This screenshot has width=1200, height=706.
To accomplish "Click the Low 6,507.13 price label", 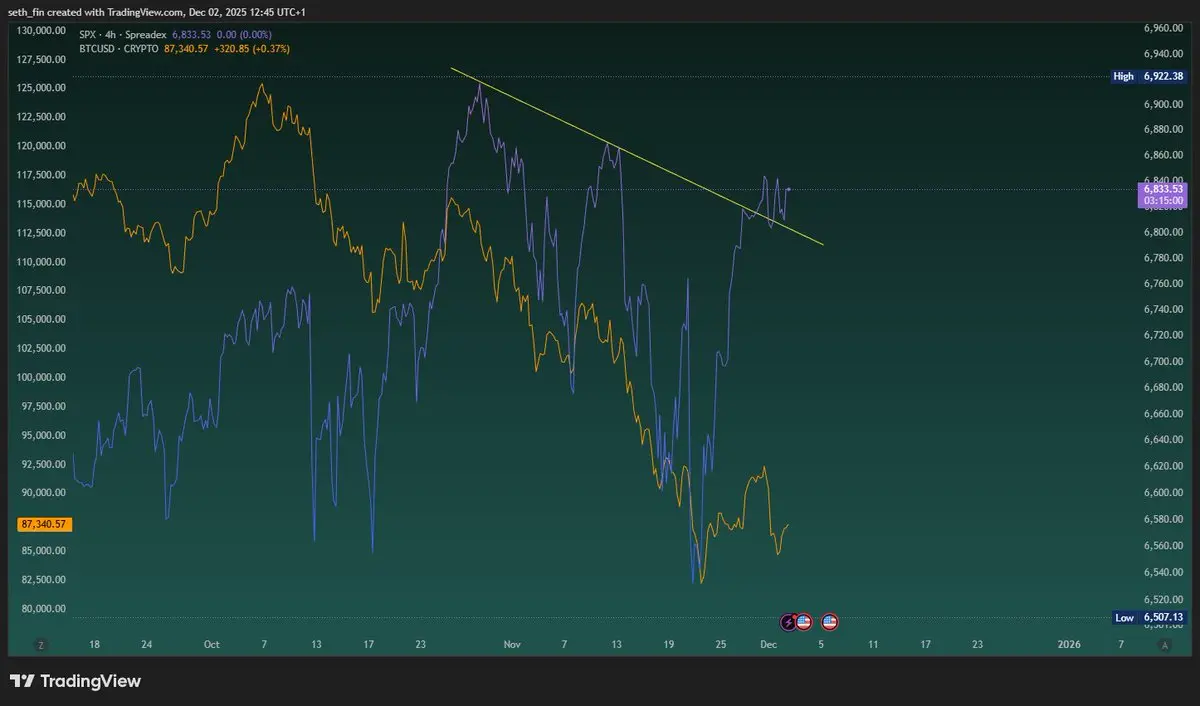I will [x=1150, y=618].
